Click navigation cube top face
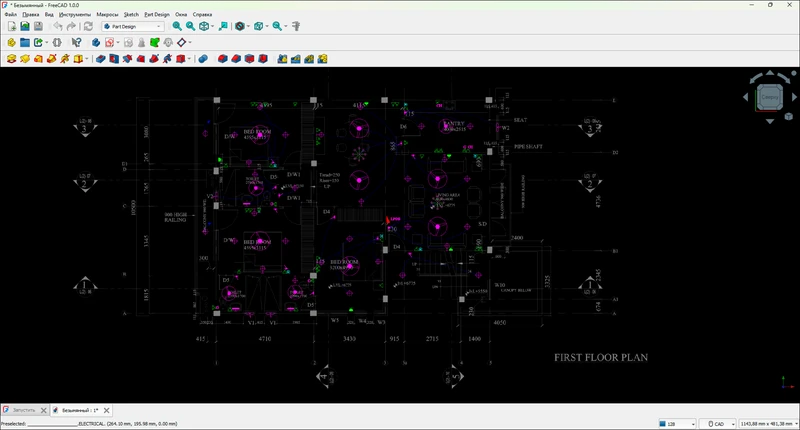800x430 pixels. [770, 96]
